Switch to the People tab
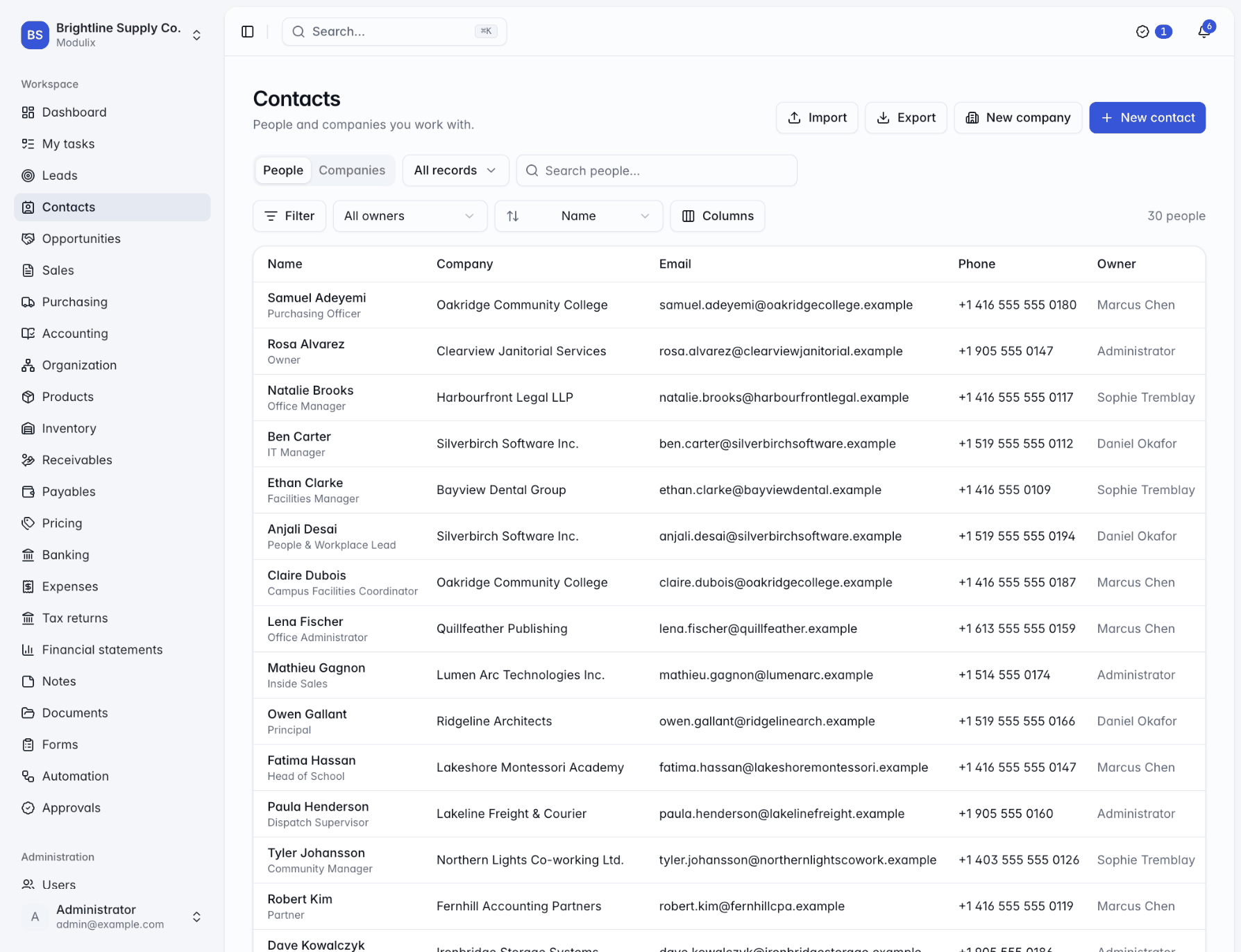This screenshot has width=1241, height=952. 283,171
